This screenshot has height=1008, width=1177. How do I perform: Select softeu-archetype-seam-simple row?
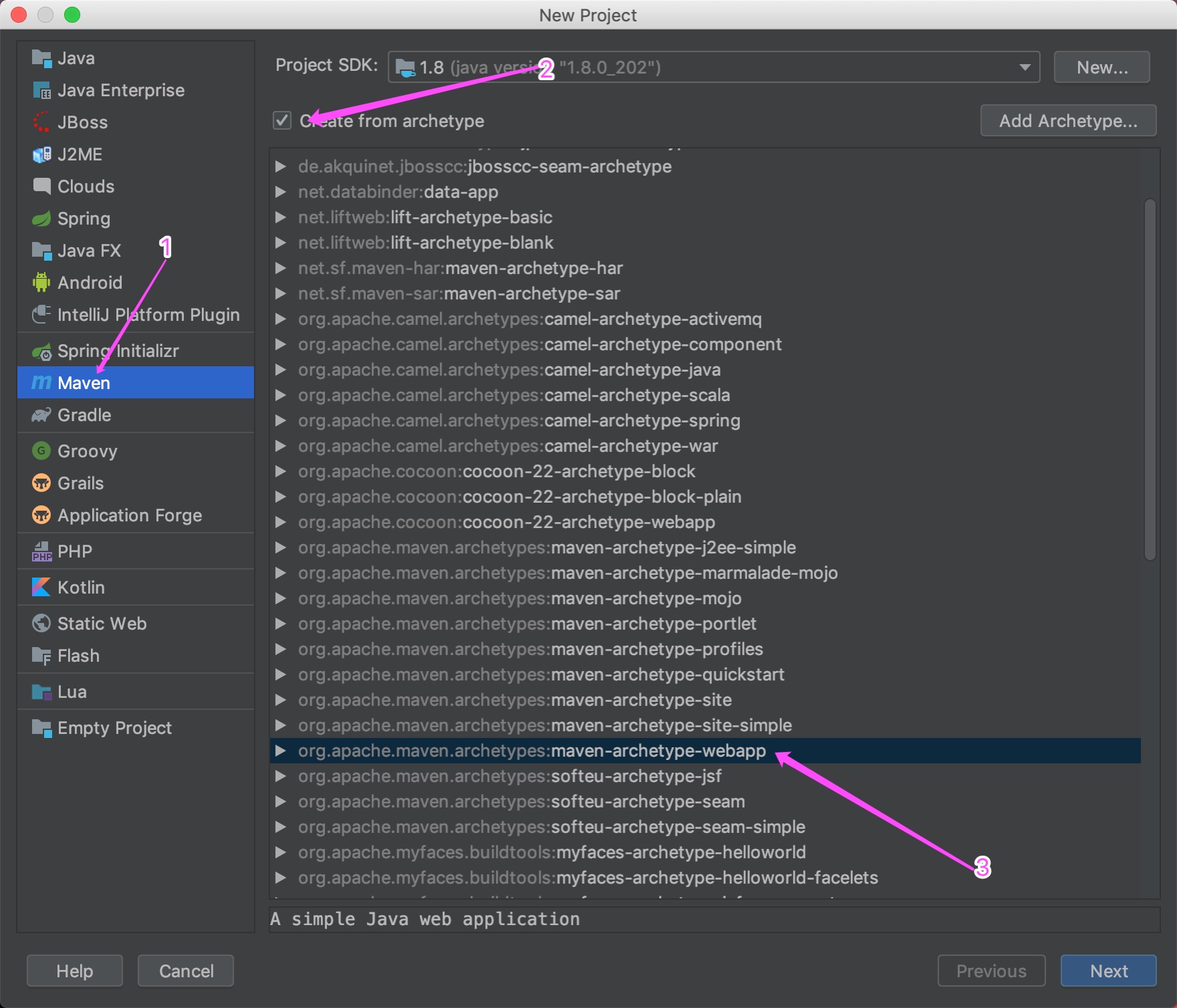point(705,827)
